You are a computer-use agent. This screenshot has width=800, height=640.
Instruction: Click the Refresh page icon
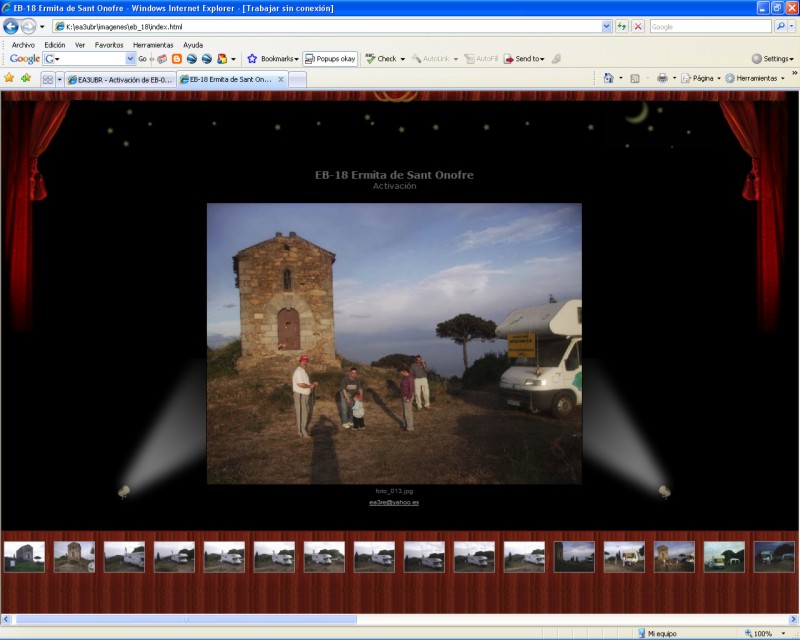[x=622, y=27]
